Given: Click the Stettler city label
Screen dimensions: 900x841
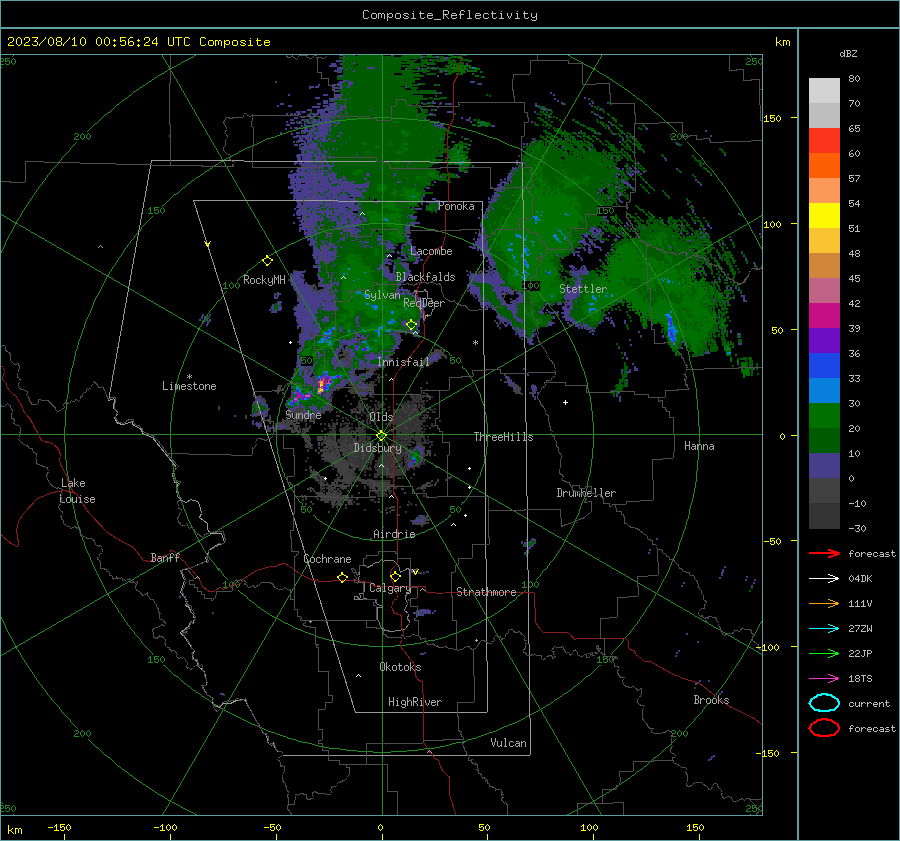Looking at the screenshot, I should pos(583,289).
